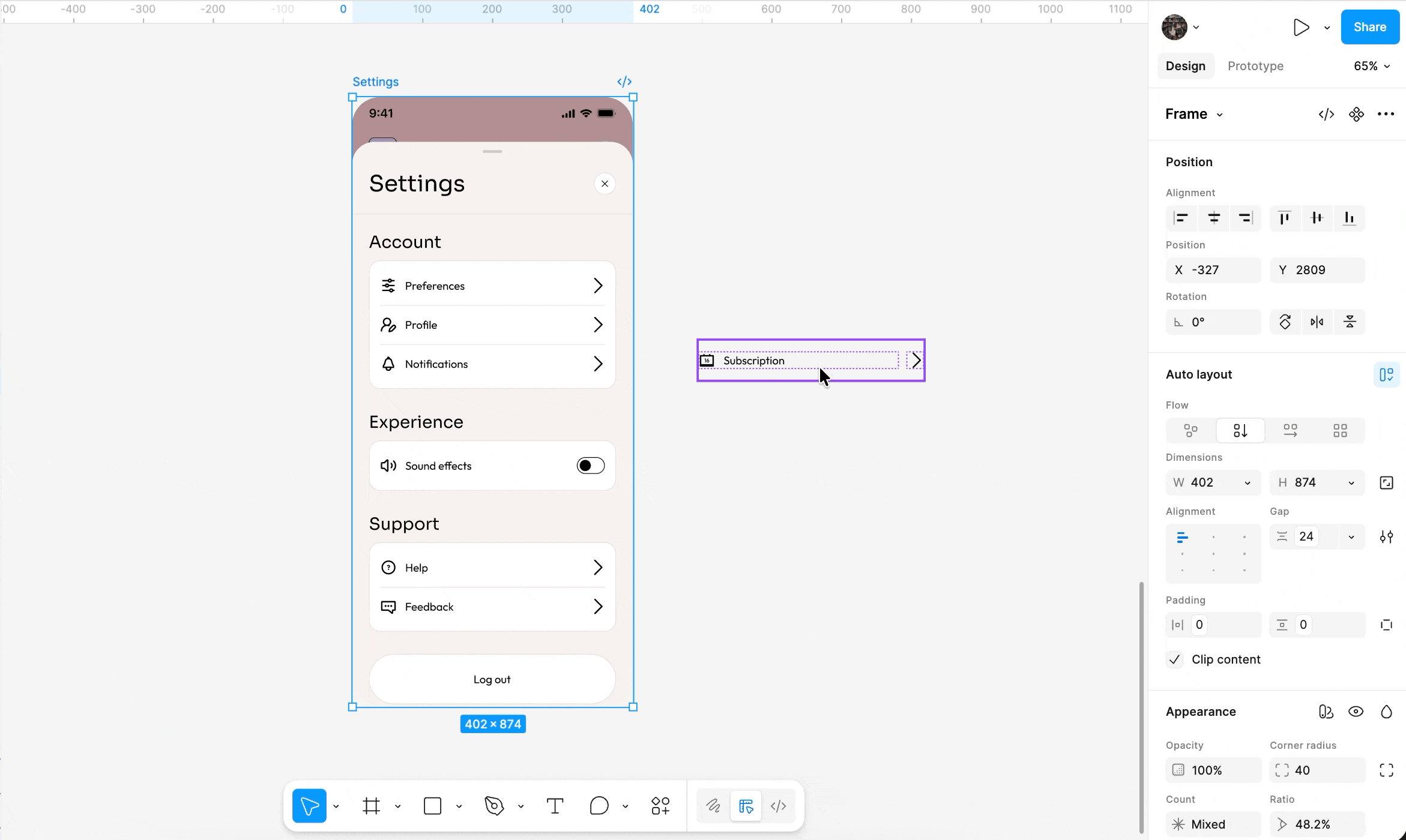Select the Text tool
Viewport: 1406px width, 840px height.
[x=555, y=806]
